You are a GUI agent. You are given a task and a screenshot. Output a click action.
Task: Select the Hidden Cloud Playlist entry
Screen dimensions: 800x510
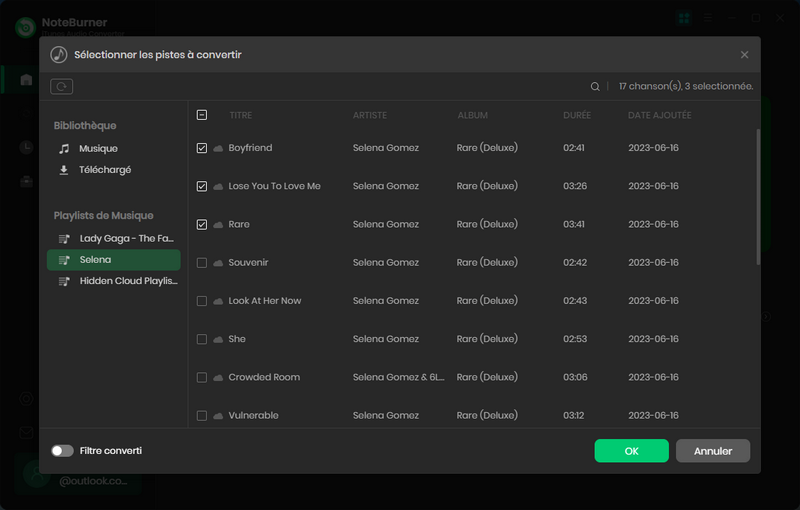point(113,281)
